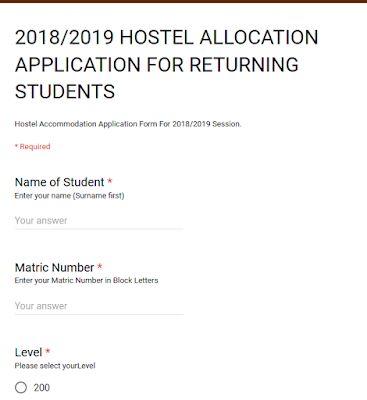This screenshot has width=367, height=400.
Task: Click the '200' option label text
Action: point(42,388)
